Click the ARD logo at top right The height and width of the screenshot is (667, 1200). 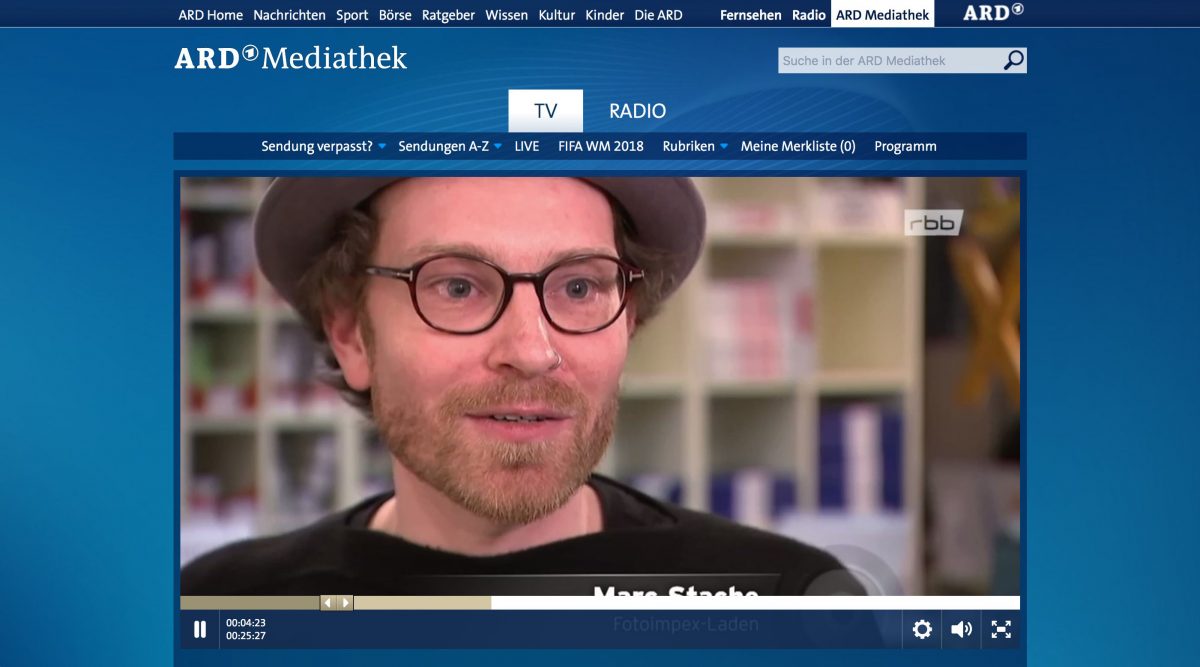pos(993,13)
